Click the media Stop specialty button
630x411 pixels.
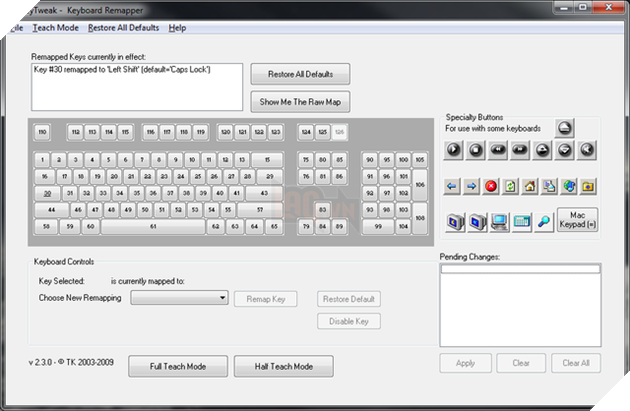tap(476, 150)
